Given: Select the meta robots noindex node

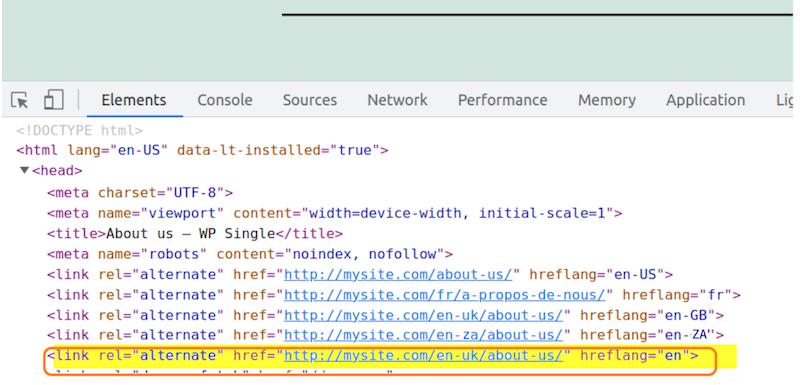Looking at the screenshot, I should [250, 254].
